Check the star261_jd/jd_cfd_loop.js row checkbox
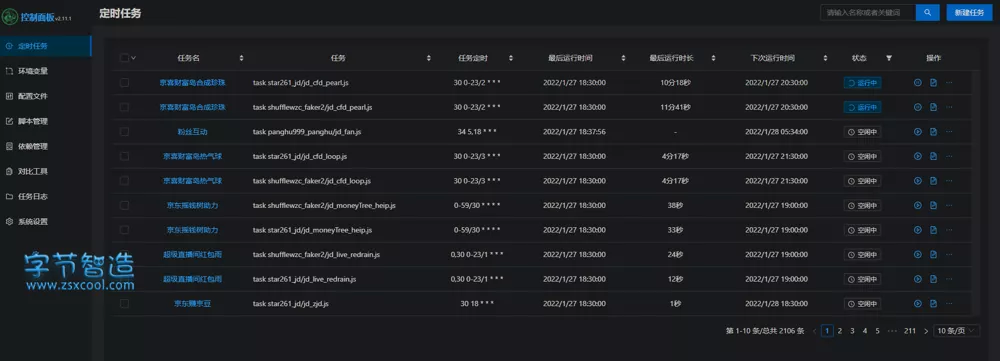Screen dimensions: 1000x361 pyautogui.click(x=124, y=156)
